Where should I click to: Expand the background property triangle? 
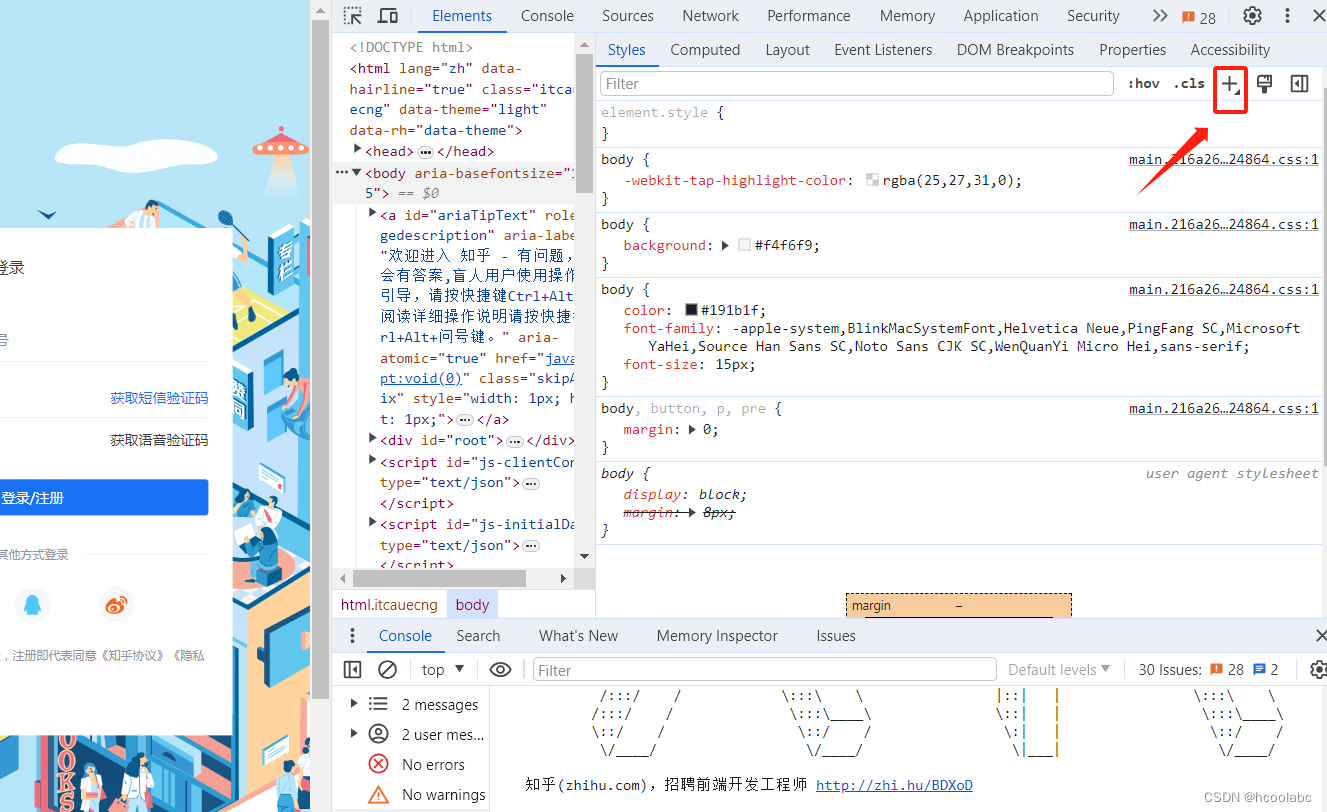[x=725, y=245]
